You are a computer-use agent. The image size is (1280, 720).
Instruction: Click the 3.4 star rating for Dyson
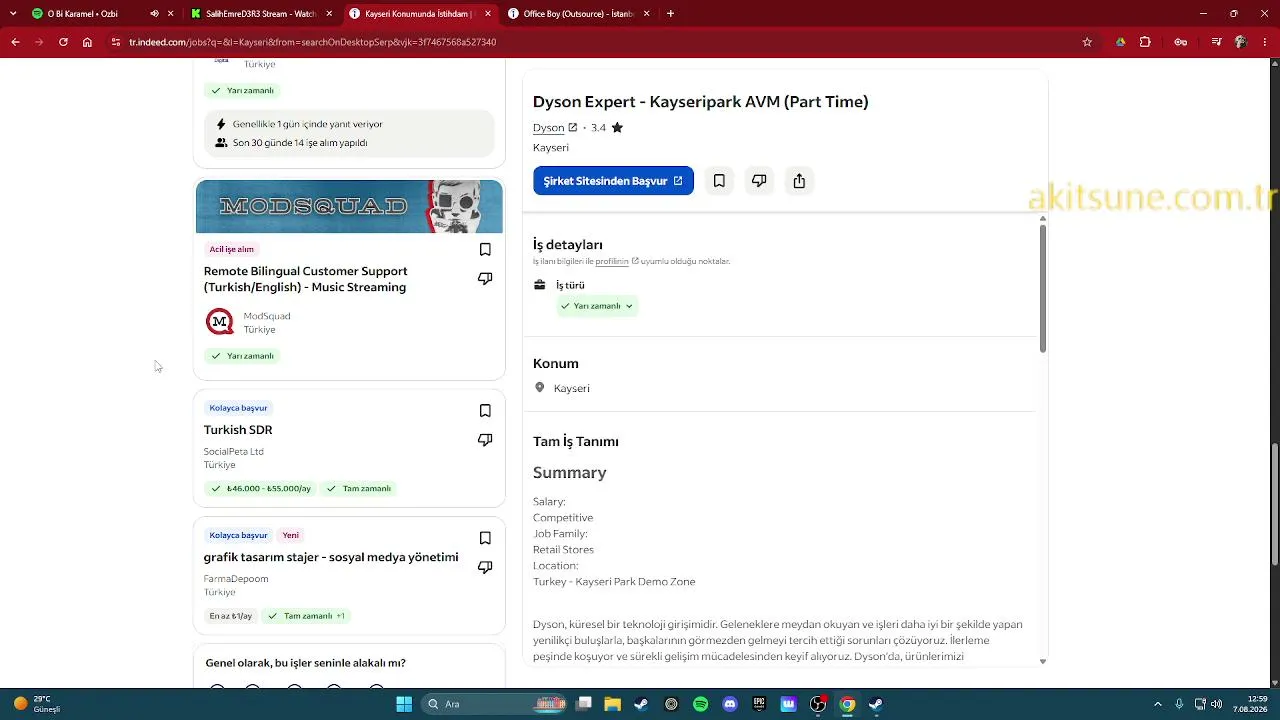[607, 128]
